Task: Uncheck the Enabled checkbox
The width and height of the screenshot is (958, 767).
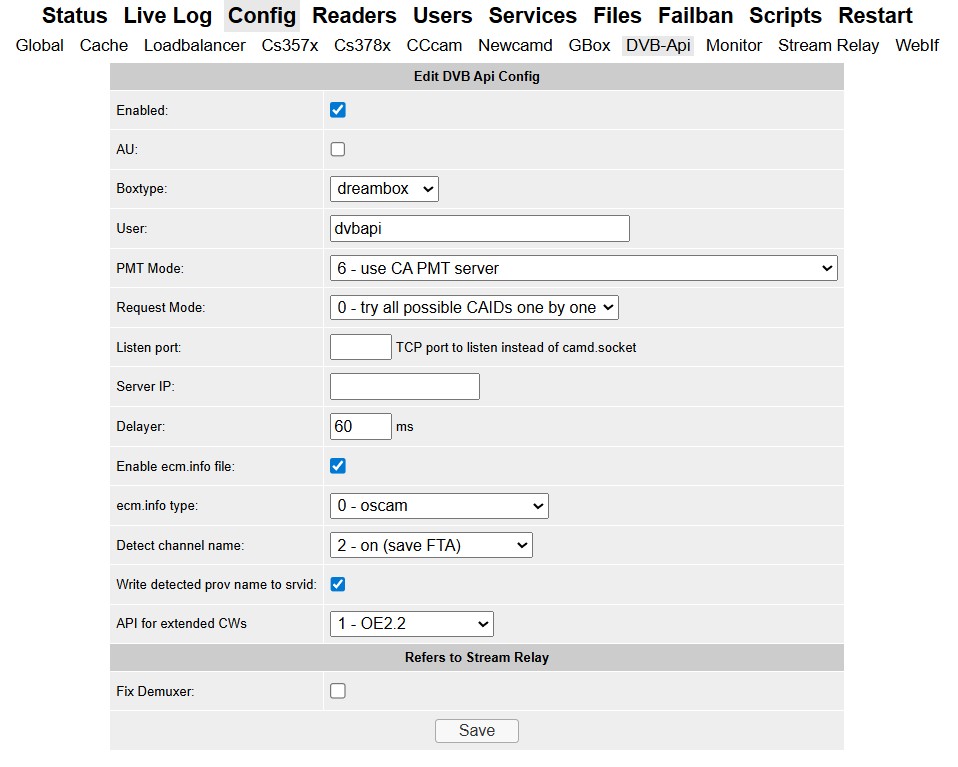Action: pyautogui.click(x=338, y=110)
